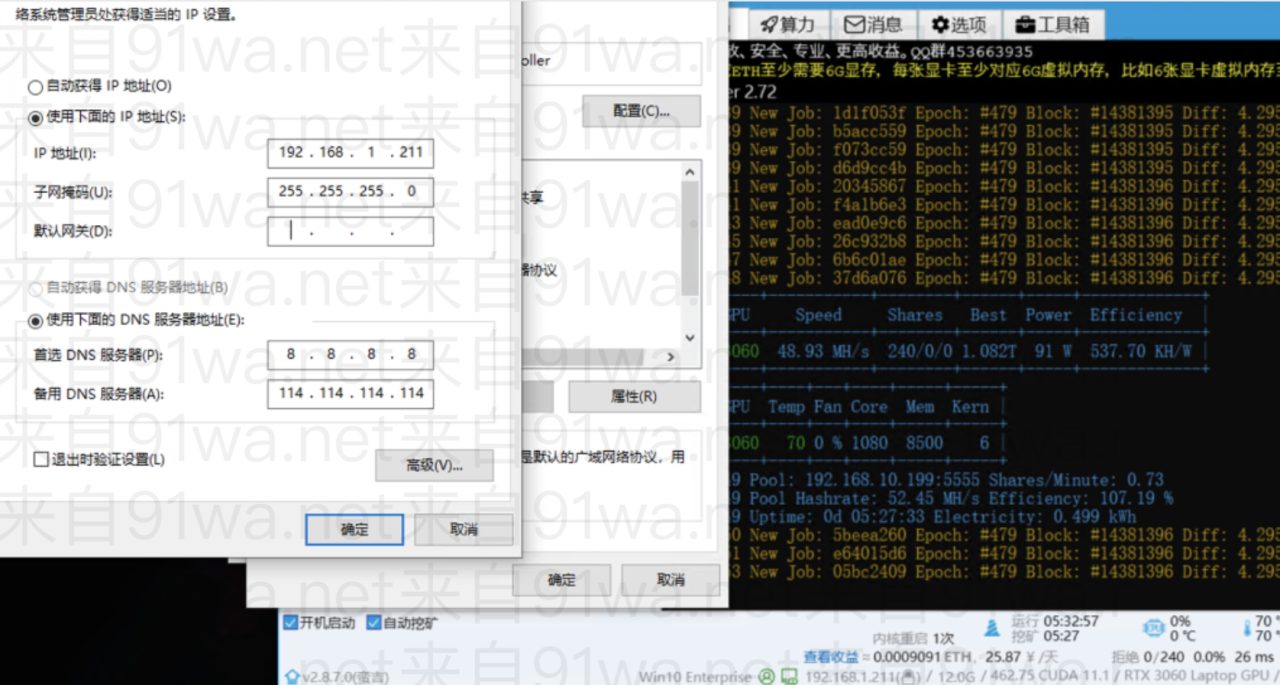
Task: Focus the empty 默认网关 field
Action: [x=350, y=231]
